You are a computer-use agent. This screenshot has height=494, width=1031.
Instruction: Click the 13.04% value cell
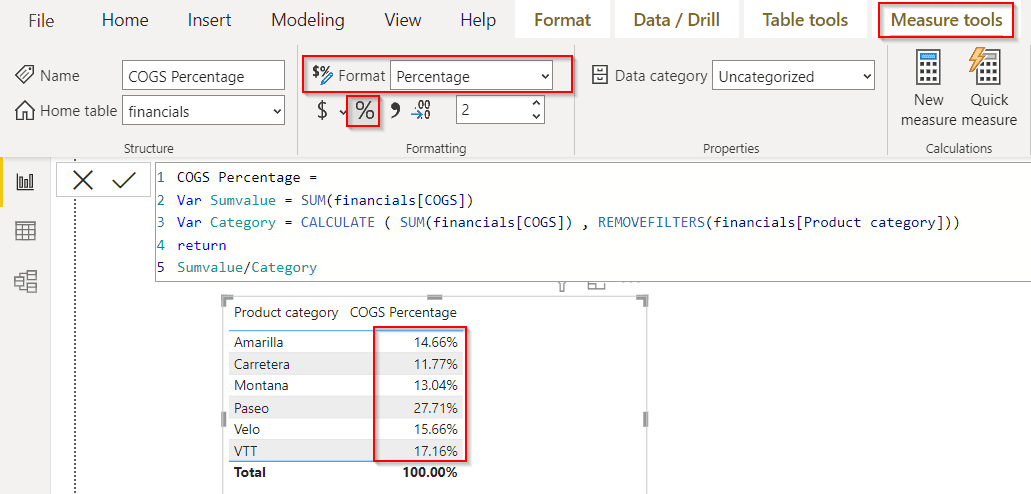click(x=437, y=385)
